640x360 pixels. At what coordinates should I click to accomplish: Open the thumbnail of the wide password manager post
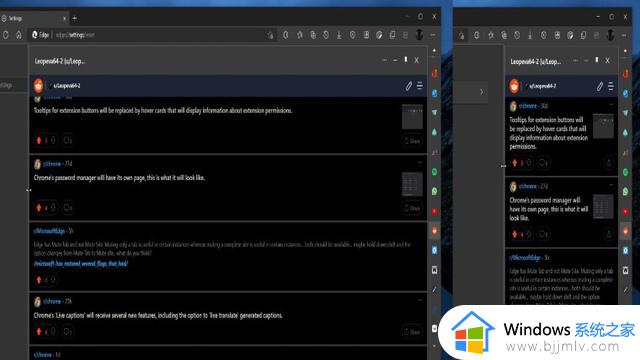412,184
